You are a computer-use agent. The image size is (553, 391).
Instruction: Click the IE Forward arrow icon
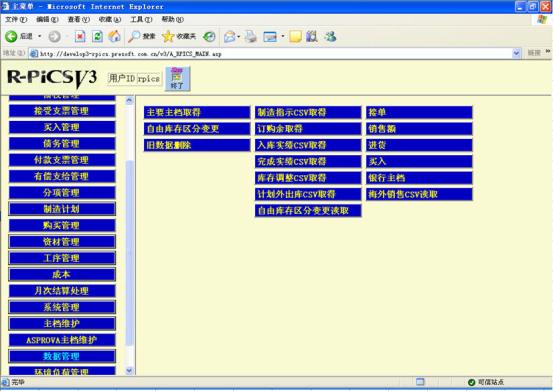point(54,36)
